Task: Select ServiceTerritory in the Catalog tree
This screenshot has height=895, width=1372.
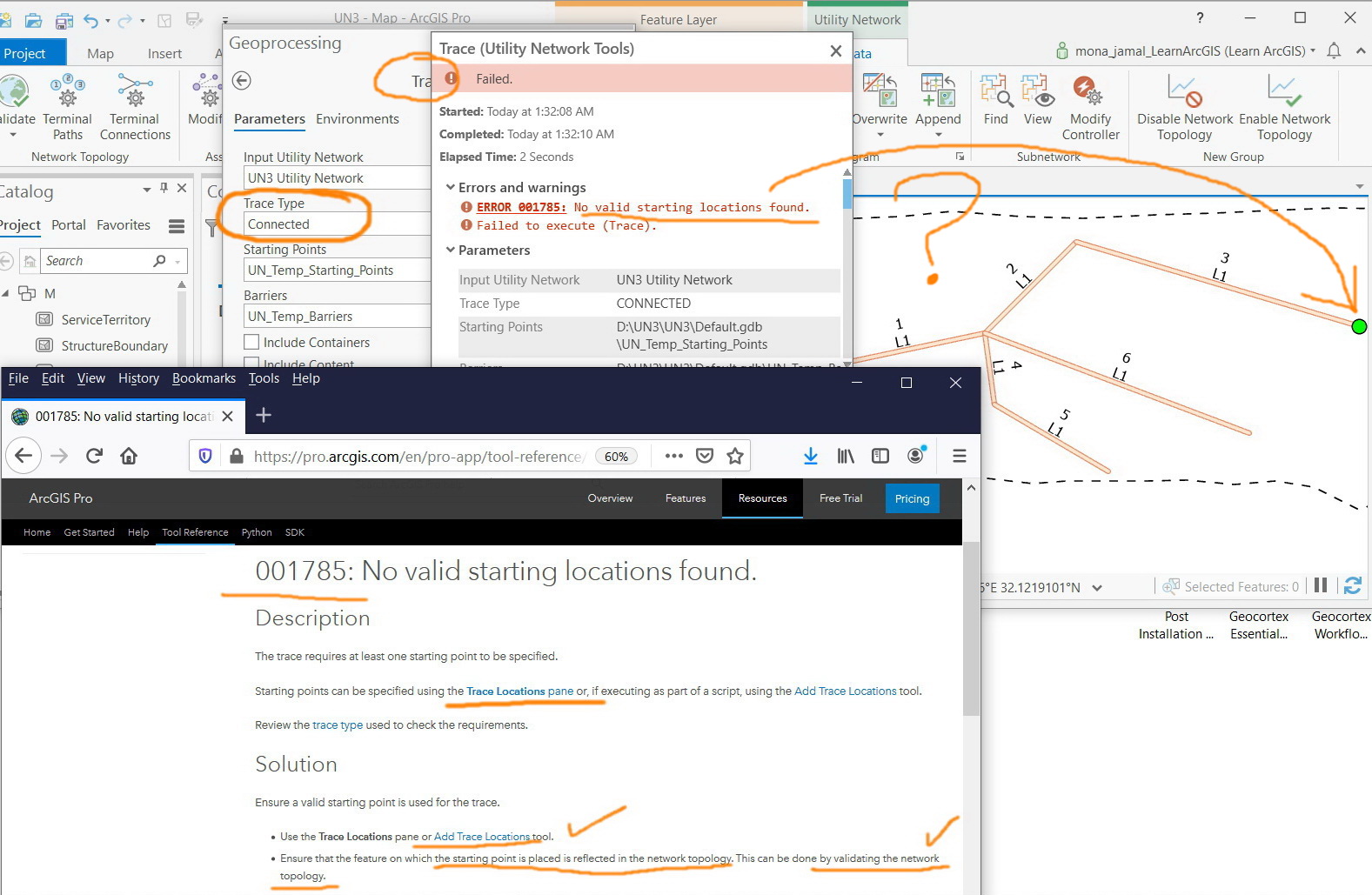Action: [106, 320]
